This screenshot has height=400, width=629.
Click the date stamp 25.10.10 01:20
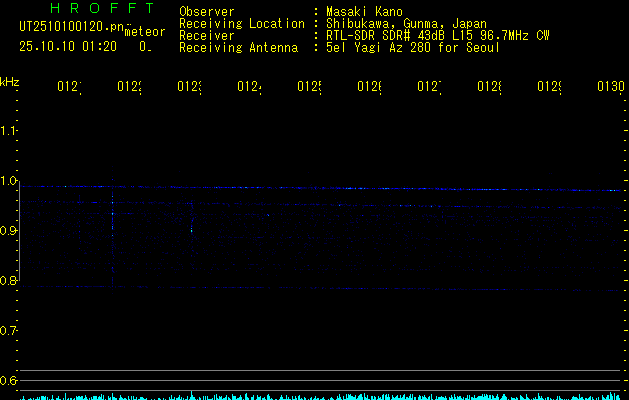(x=68, y=46)
